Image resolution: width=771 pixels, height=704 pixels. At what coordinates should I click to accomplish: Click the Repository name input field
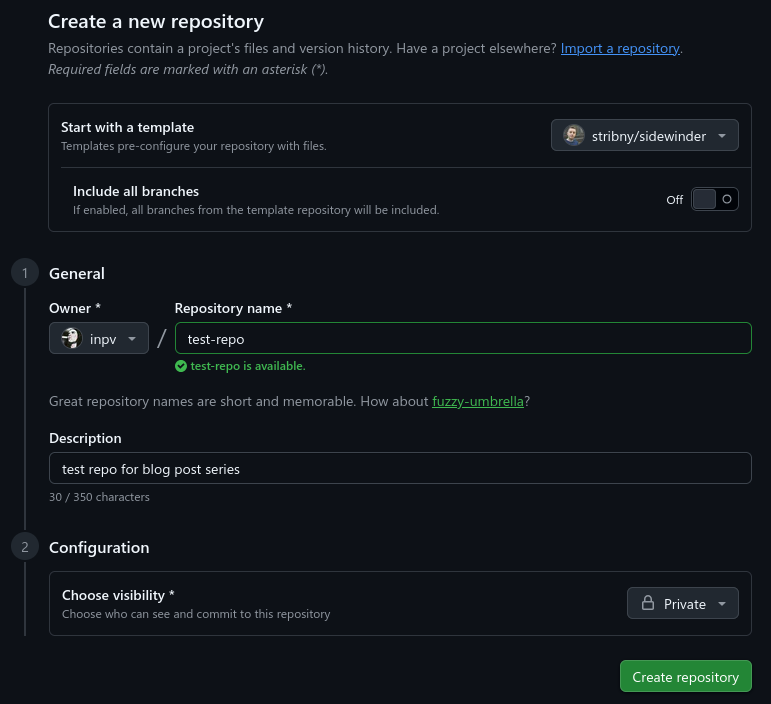pos(463,338)
